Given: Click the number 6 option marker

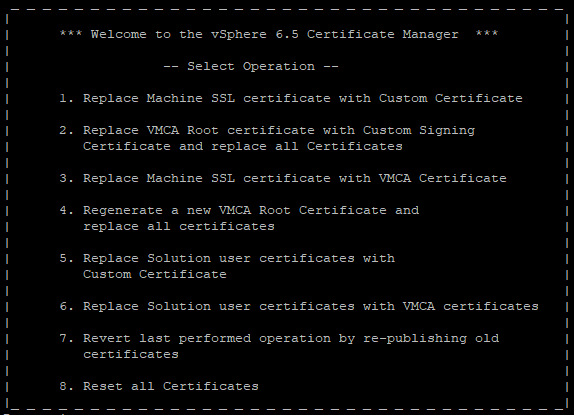Looking at the screenshot, I should [x=66, y=306].
